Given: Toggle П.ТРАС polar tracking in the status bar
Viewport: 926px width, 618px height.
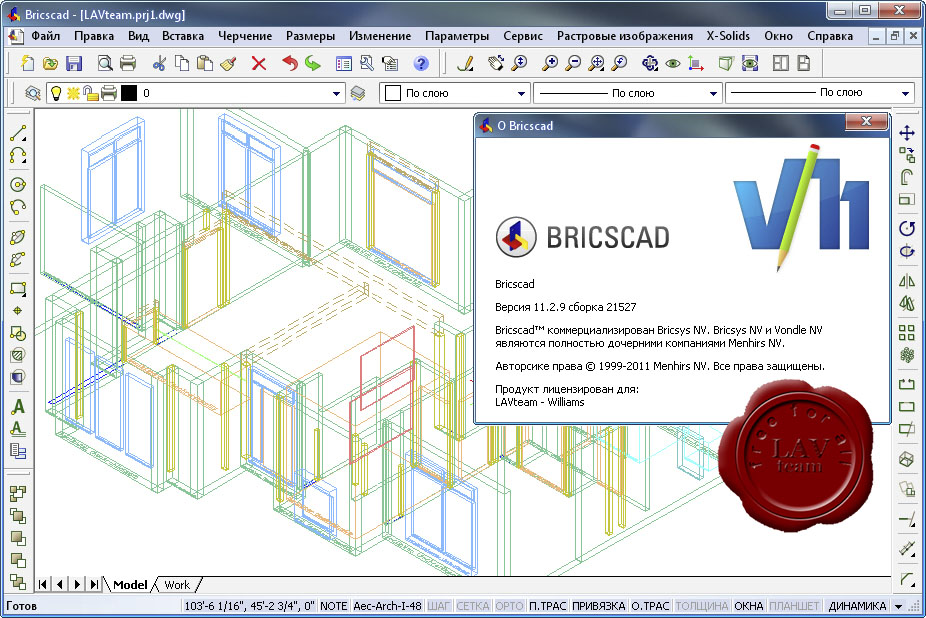Looking at the screenshot, I should pyautogui.click(x=547, y=606).
